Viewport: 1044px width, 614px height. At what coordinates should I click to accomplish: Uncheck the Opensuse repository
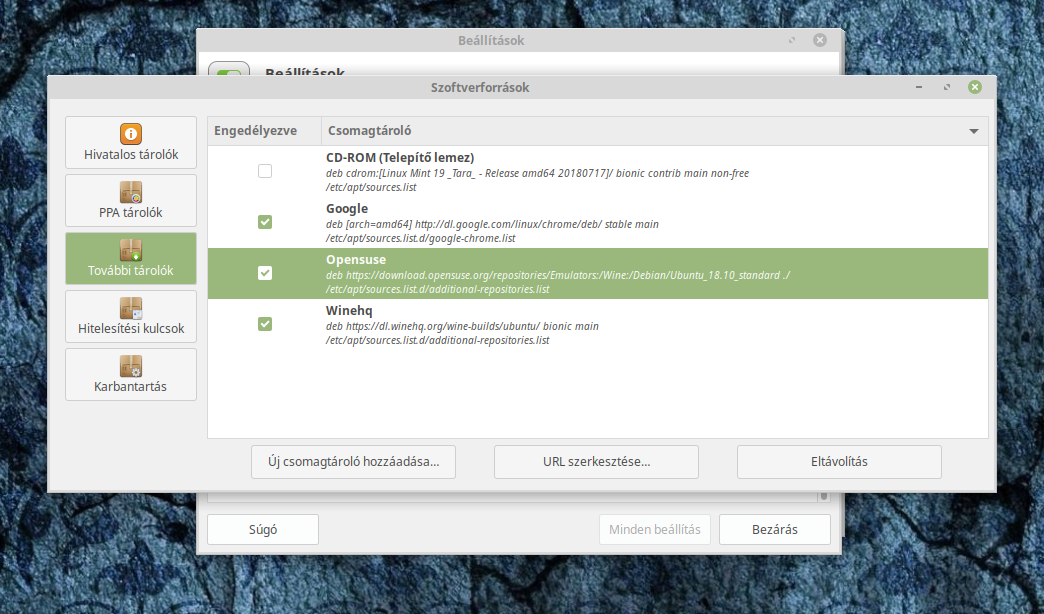(265, 273)
